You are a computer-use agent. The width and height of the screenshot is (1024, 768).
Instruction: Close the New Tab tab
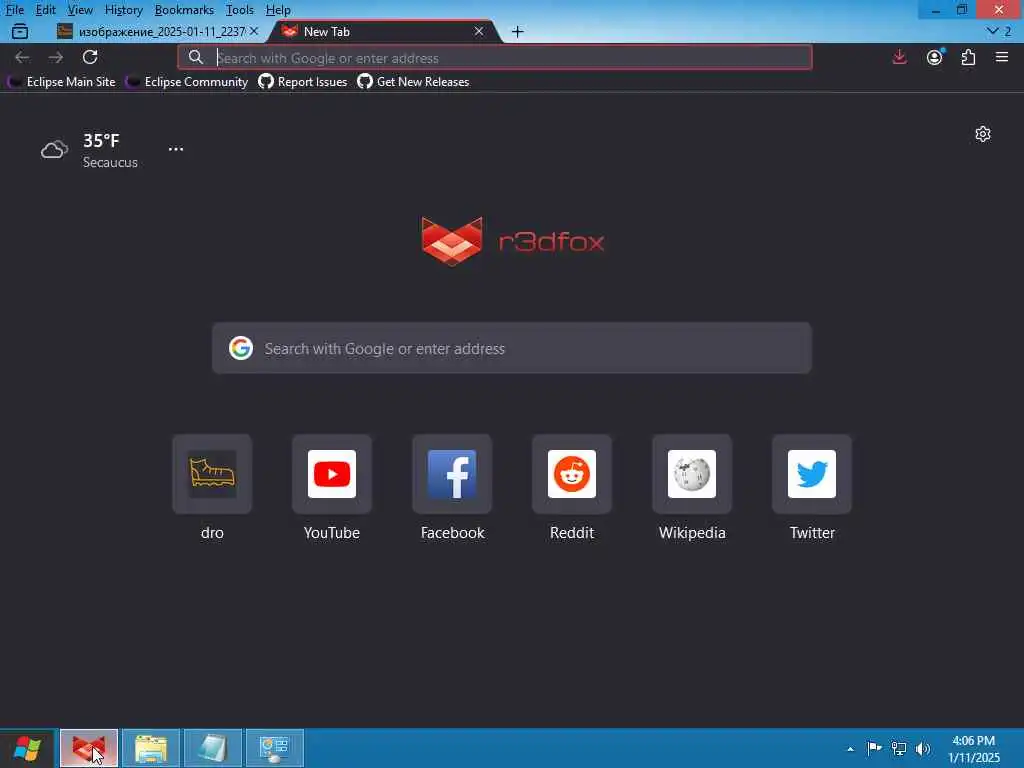pos(479,31)
